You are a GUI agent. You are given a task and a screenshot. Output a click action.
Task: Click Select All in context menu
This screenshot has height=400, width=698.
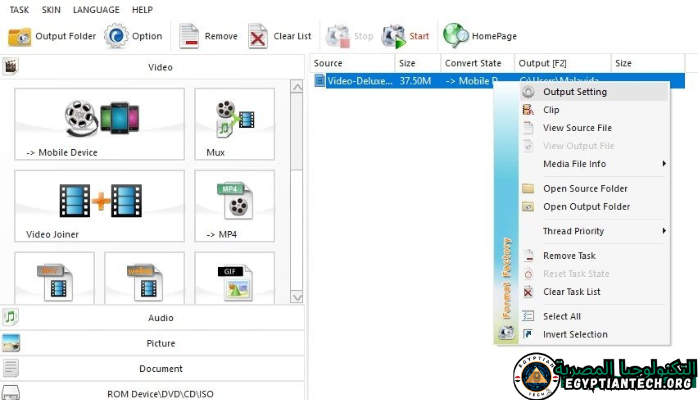pos(561,316)
